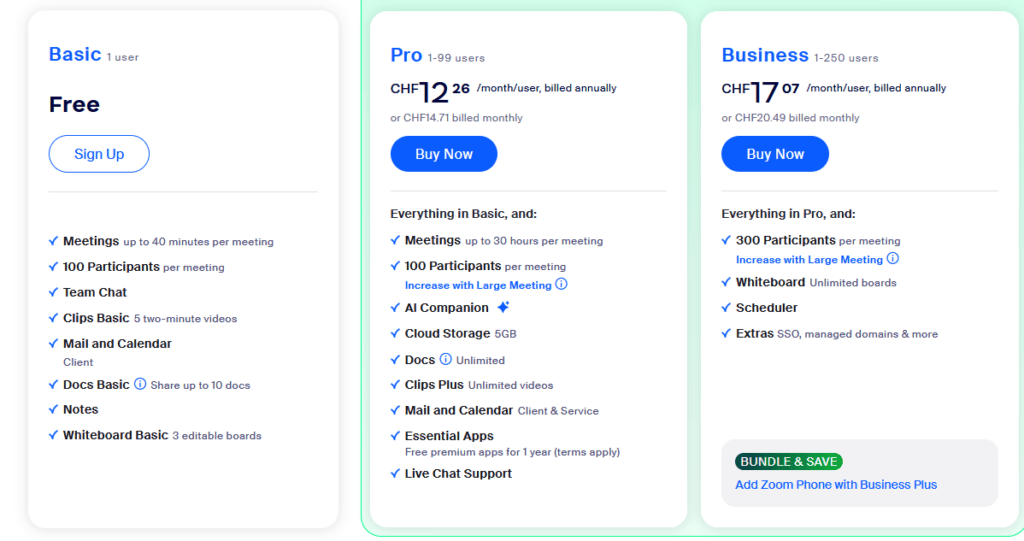
Task: Select the Pro plan title
Action: (x=406, y=55)
